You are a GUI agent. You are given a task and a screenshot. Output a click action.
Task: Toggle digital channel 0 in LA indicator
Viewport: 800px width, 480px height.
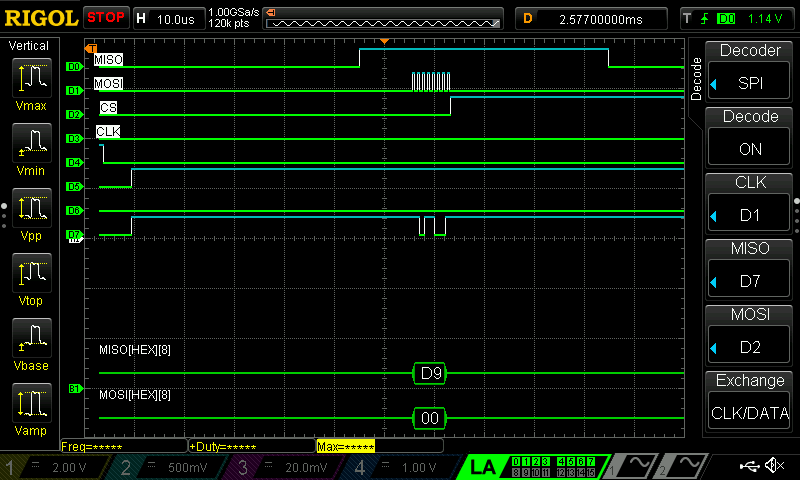[x=516, y=462]
